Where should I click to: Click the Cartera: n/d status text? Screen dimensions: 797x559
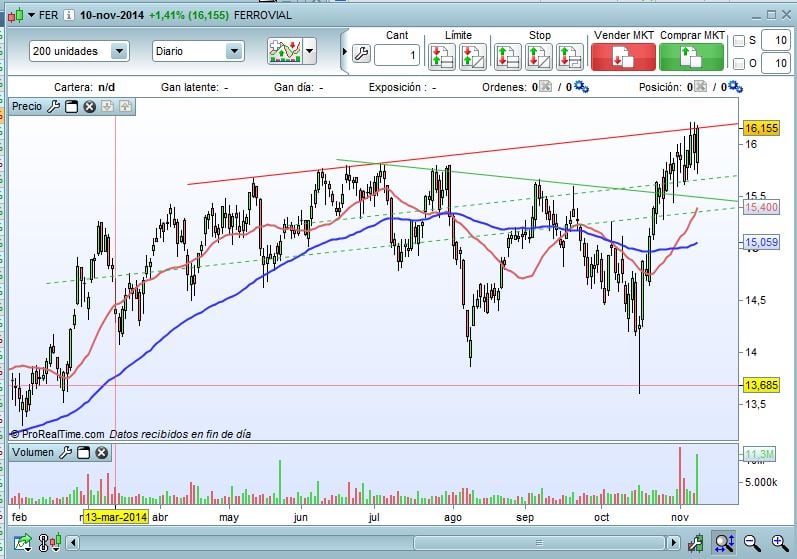coord(84,87)
